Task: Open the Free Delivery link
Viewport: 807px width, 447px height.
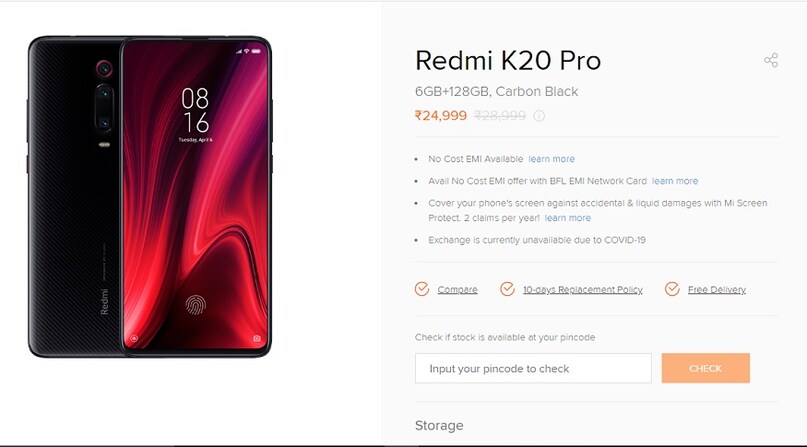Action: [x=717, y=290]
